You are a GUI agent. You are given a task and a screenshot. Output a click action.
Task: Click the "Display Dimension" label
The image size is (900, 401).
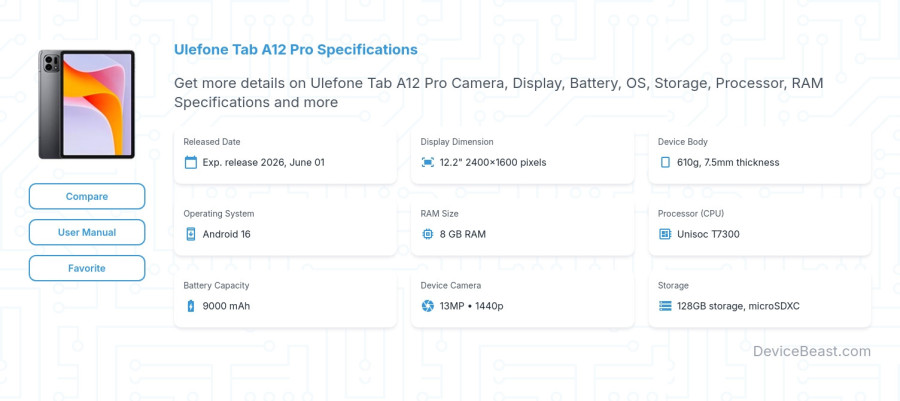click(x=457, y=142)
